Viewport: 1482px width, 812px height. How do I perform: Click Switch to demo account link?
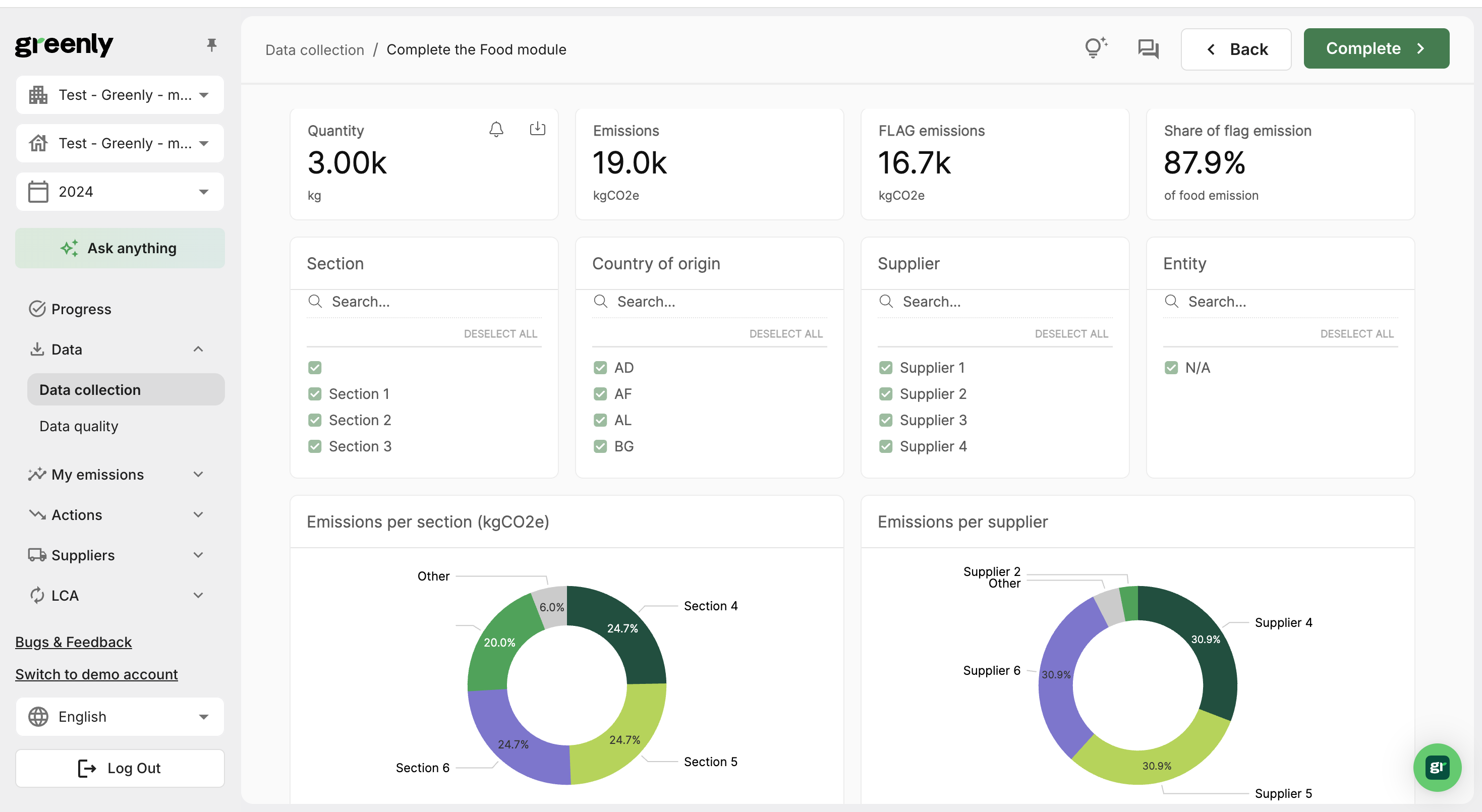click(x=97, y=674)
